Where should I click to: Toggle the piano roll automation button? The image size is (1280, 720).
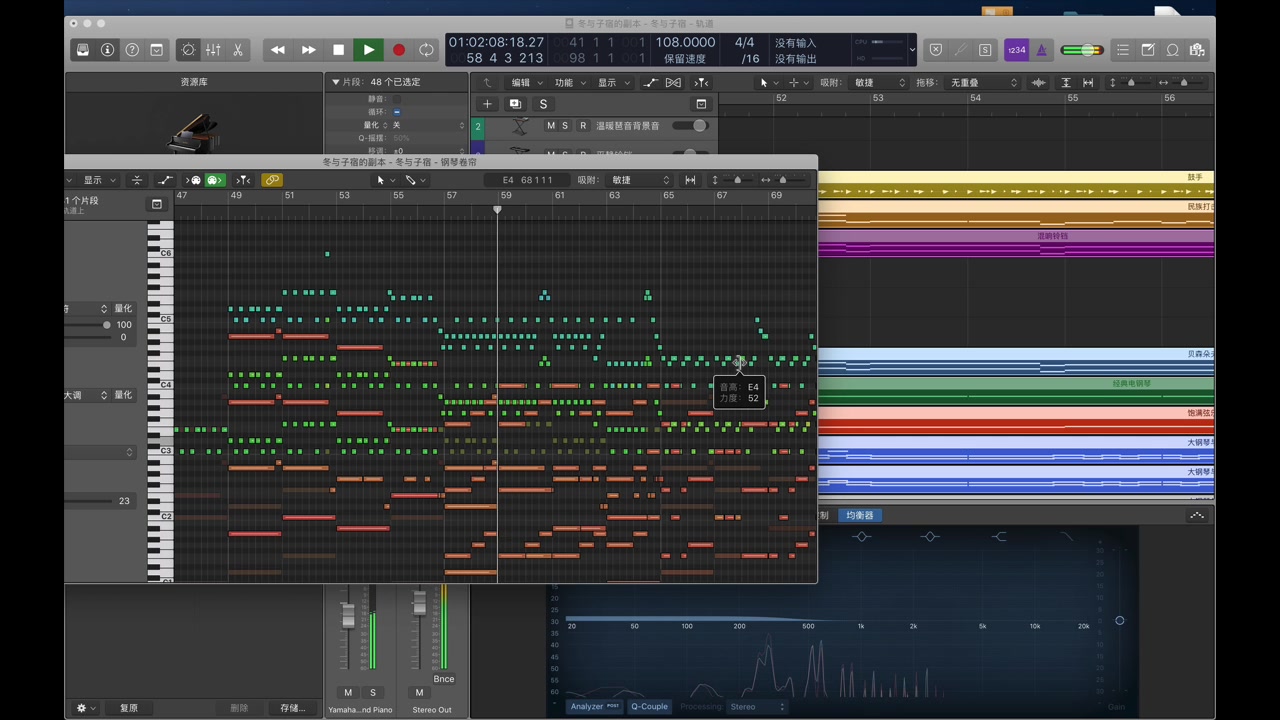[165, 180]
